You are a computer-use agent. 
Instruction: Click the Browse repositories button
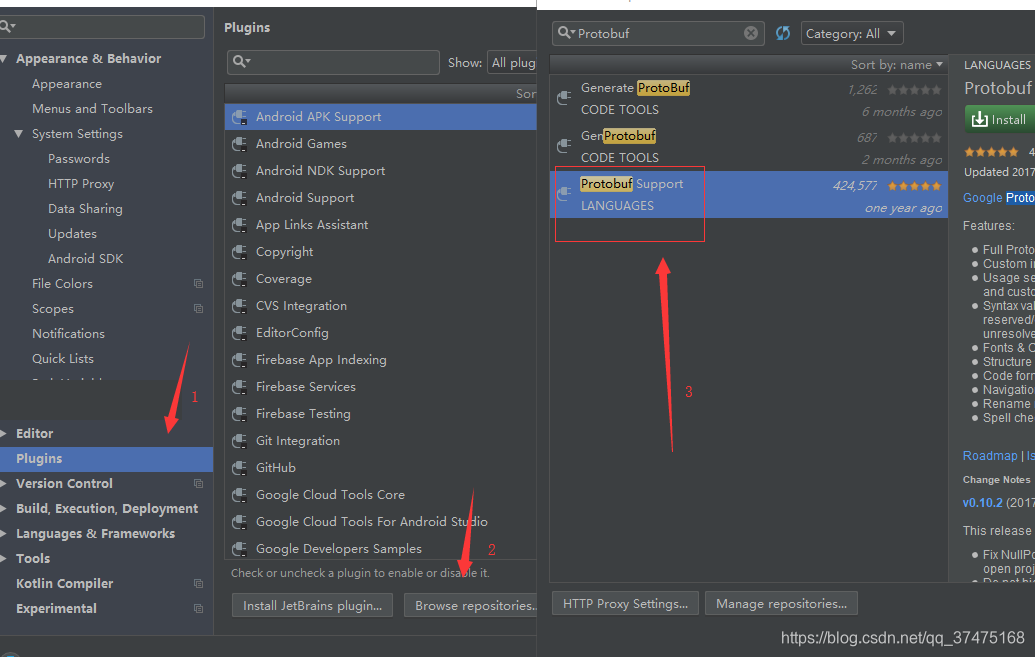click(471, 605)
